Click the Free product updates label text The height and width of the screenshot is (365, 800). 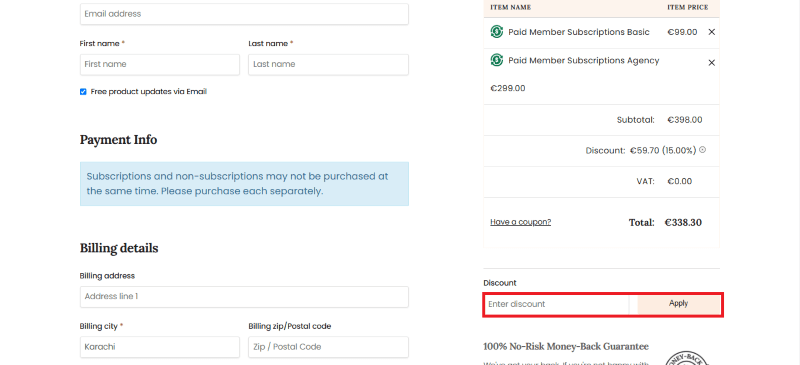148,92
